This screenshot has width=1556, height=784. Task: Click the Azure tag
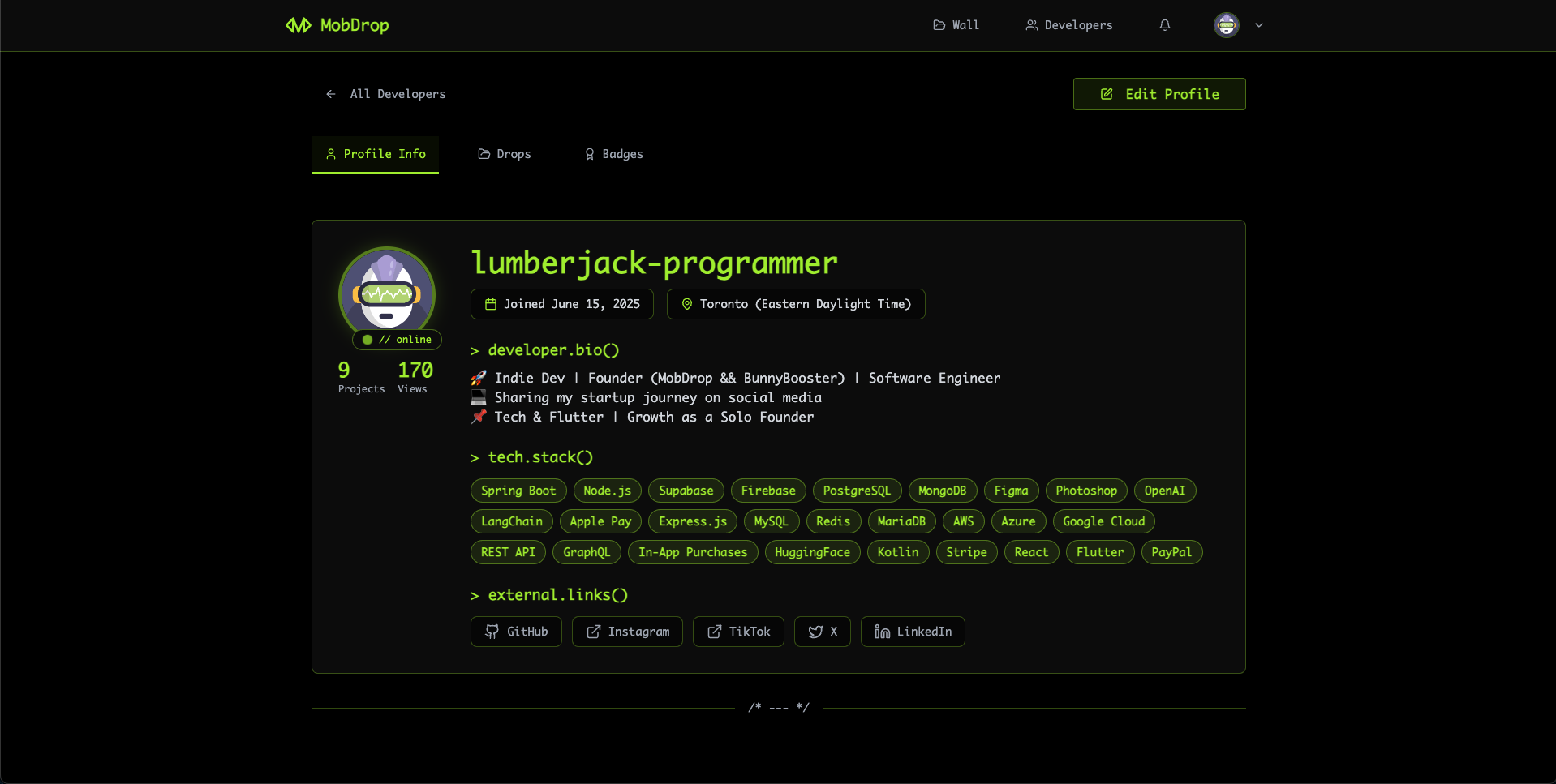(1018, 521)
